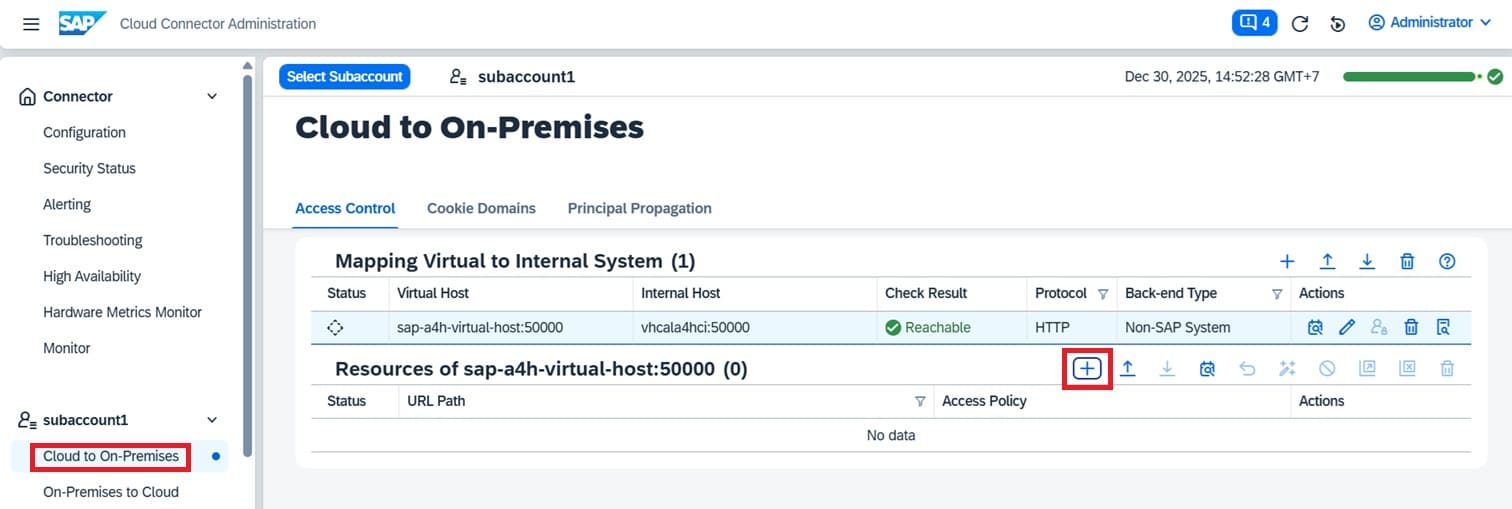
Task: Delete the sap-a4h-virtual-host mapping row
Action: tap(1411, 327)
